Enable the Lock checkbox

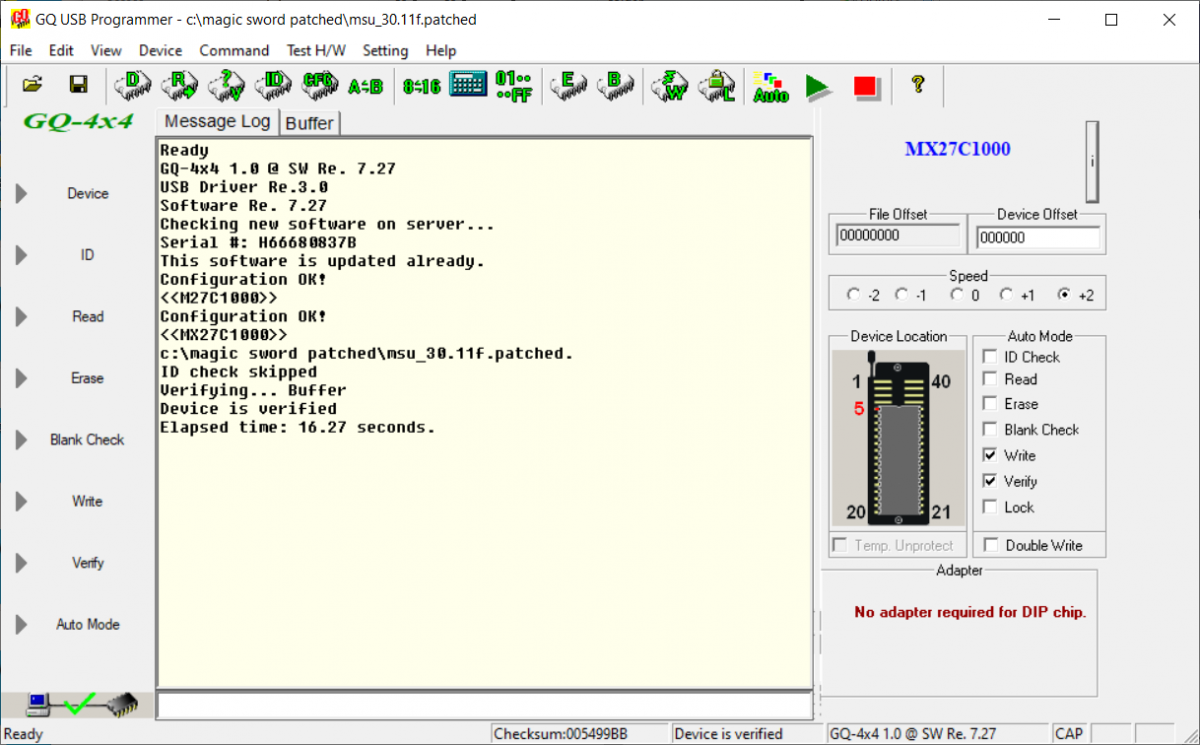pyautogui.click(x=990, y=507)
